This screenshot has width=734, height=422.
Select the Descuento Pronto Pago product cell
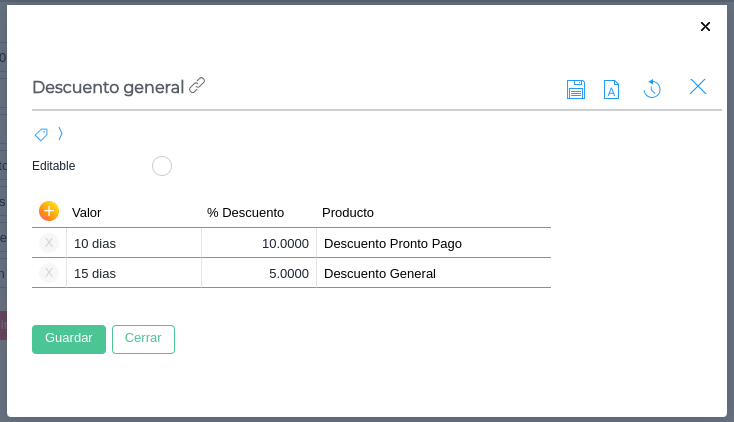pos(432,243)
